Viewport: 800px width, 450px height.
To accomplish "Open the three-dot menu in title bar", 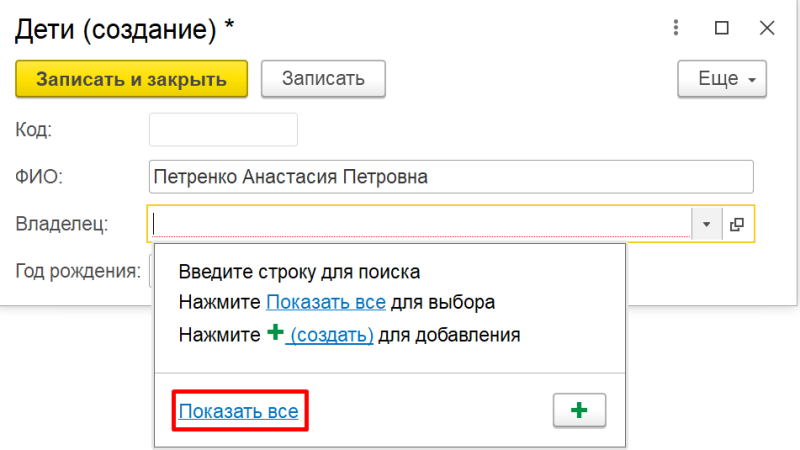I will 676,28.
